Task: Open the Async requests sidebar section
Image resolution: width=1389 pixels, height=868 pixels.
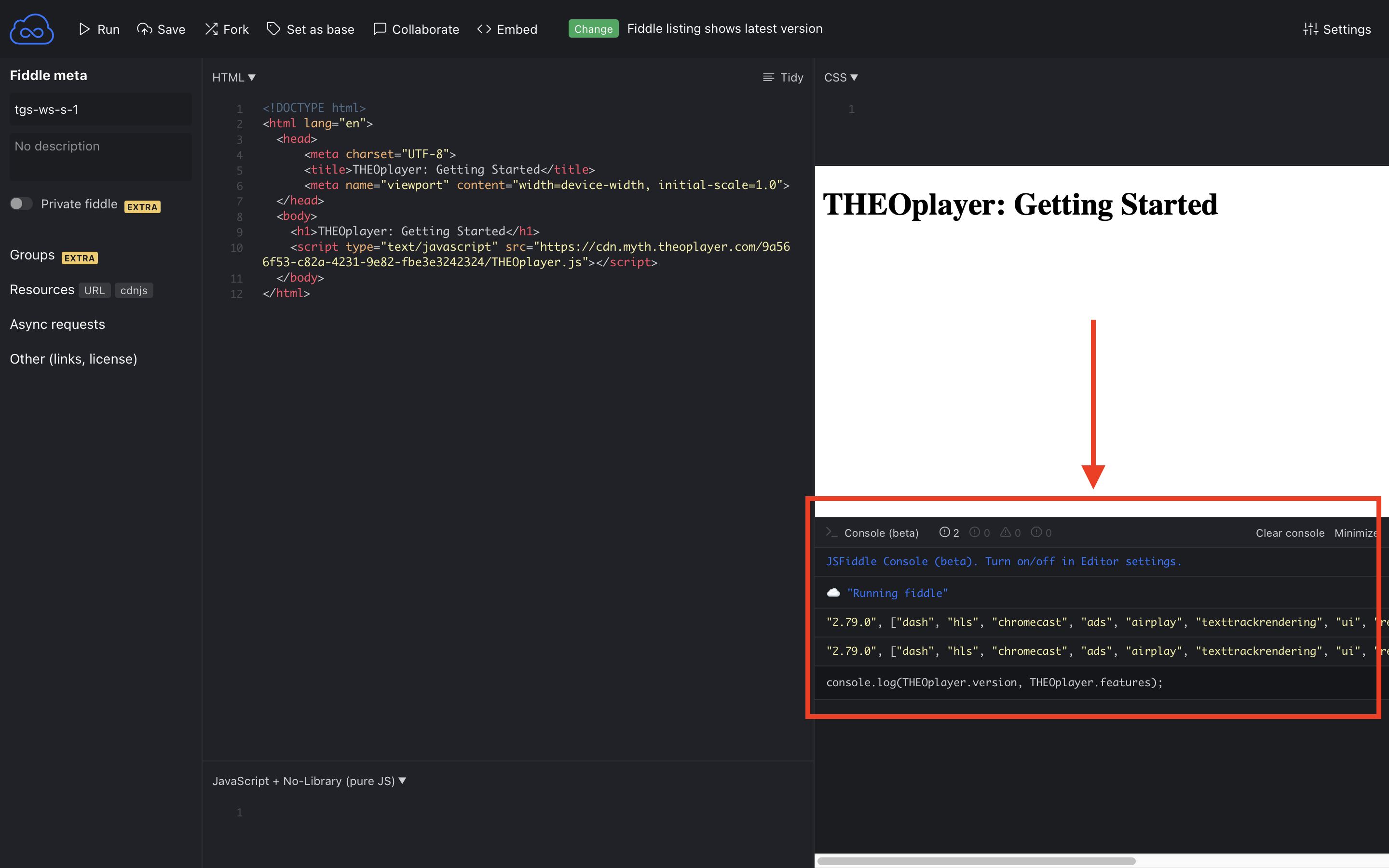Action: point(57,325)
